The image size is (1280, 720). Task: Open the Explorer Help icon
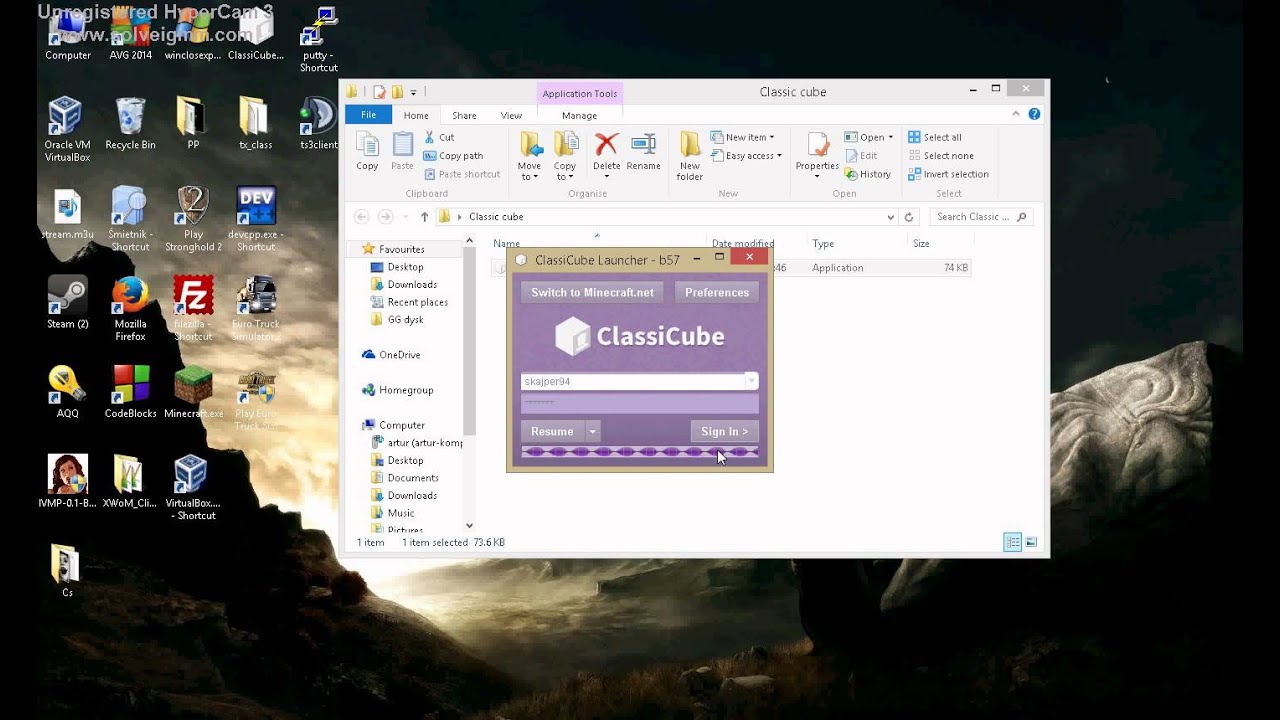tap(1034, 115)
